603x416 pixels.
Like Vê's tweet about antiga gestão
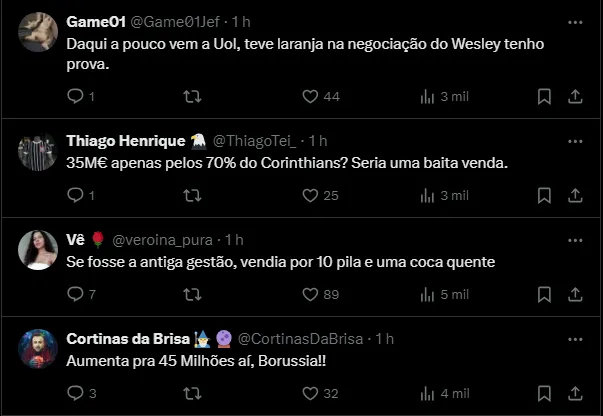point(310,294)
